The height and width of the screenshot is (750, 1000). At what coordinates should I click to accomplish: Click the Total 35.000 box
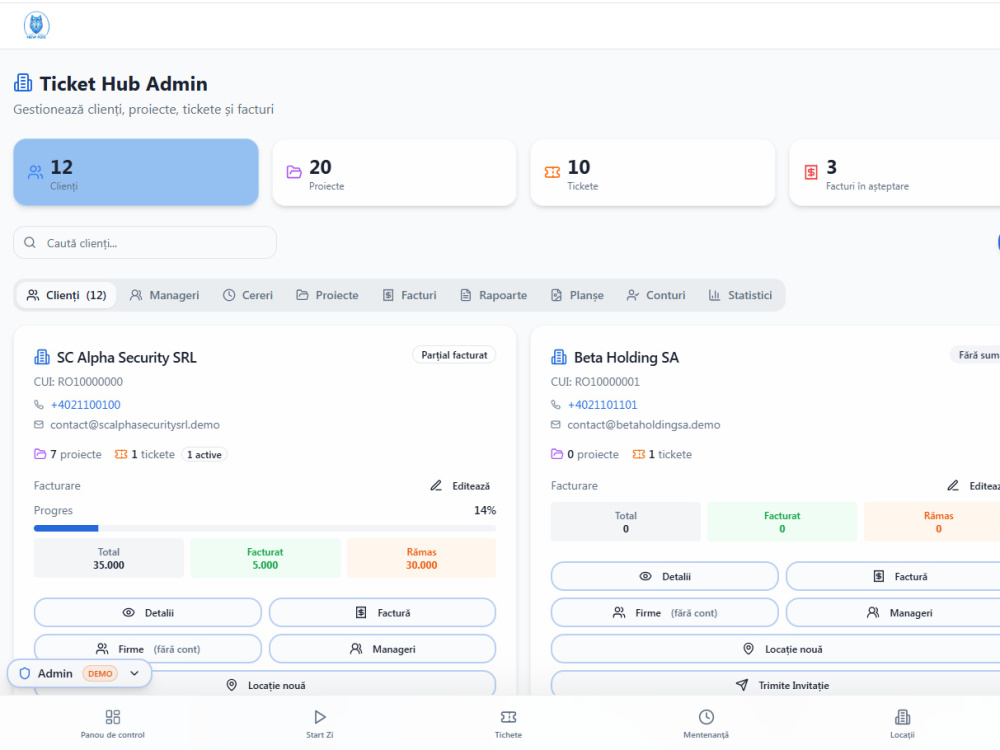(108, 558)
